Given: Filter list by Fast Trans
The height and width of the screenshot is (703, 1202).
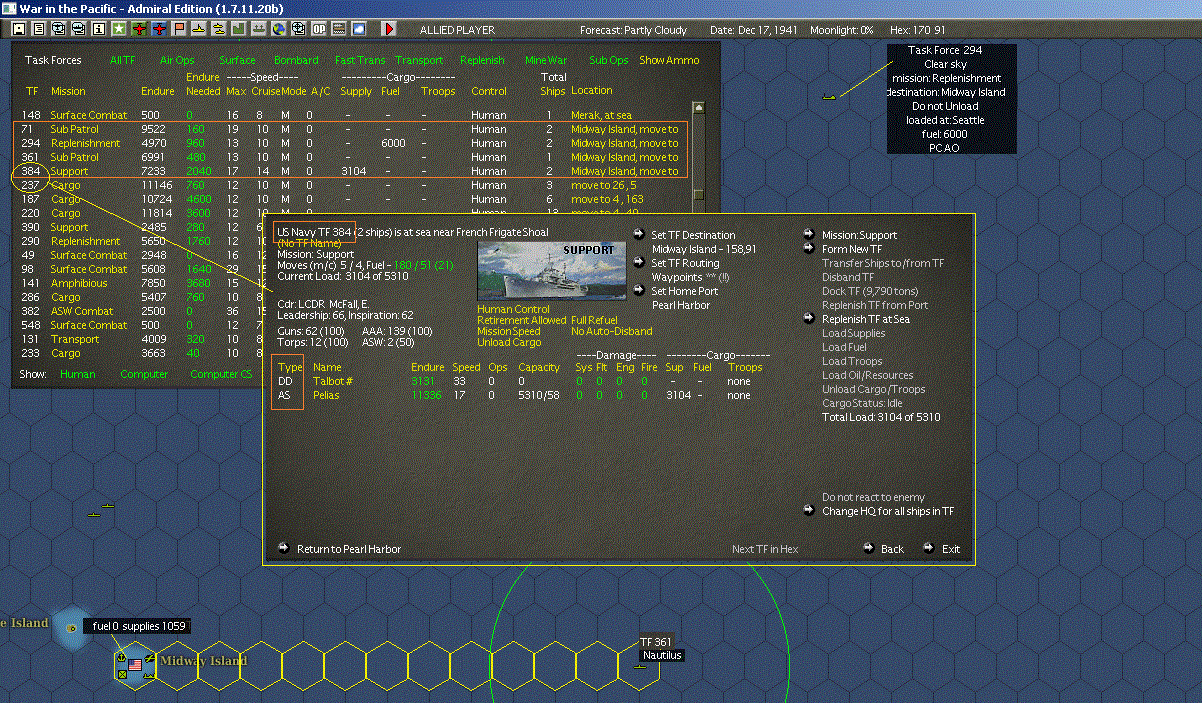Looking at the screenshot, I should (360, 60).
